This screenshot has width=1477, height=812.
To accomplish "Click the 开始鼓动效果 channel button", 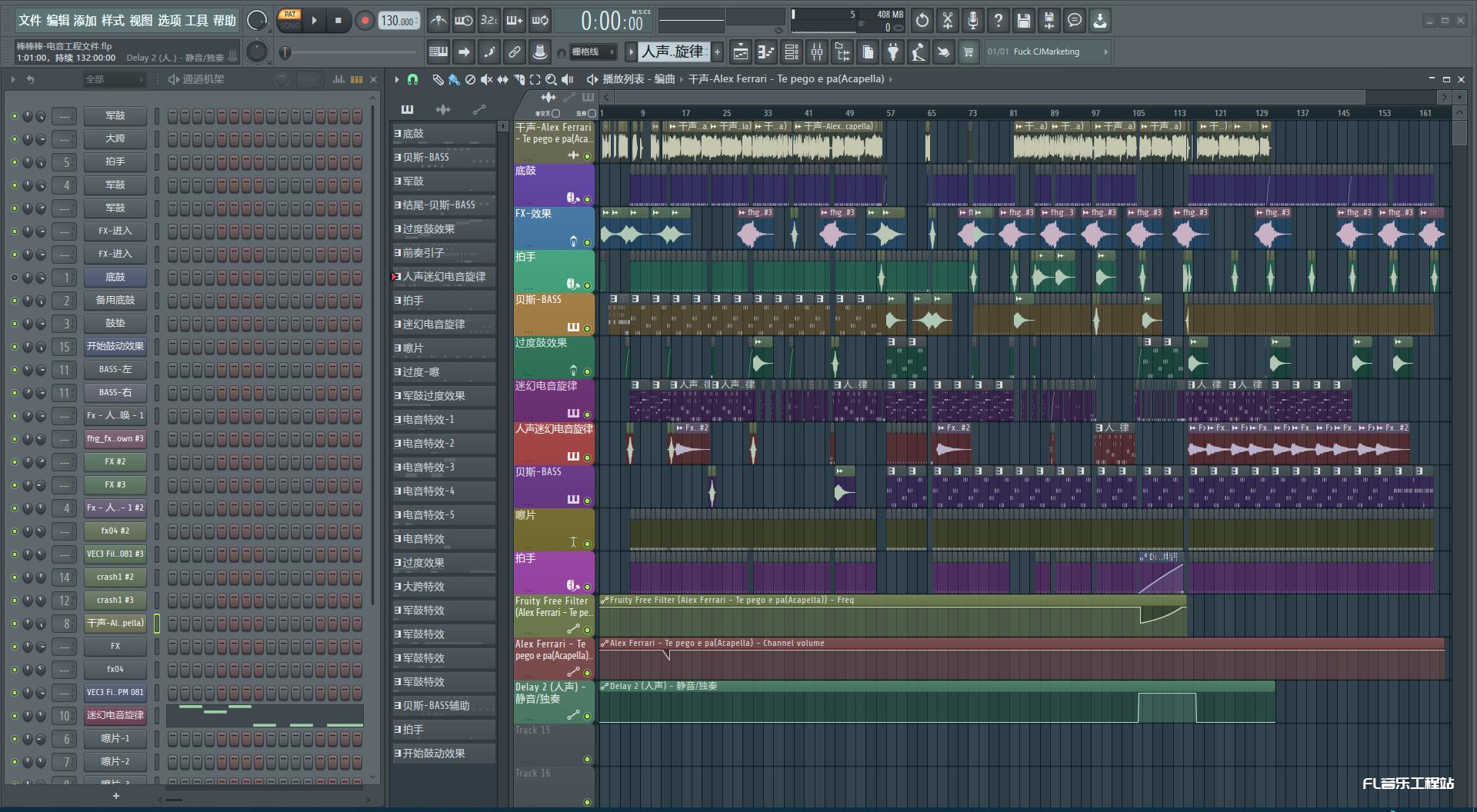I will coord(115,347).
